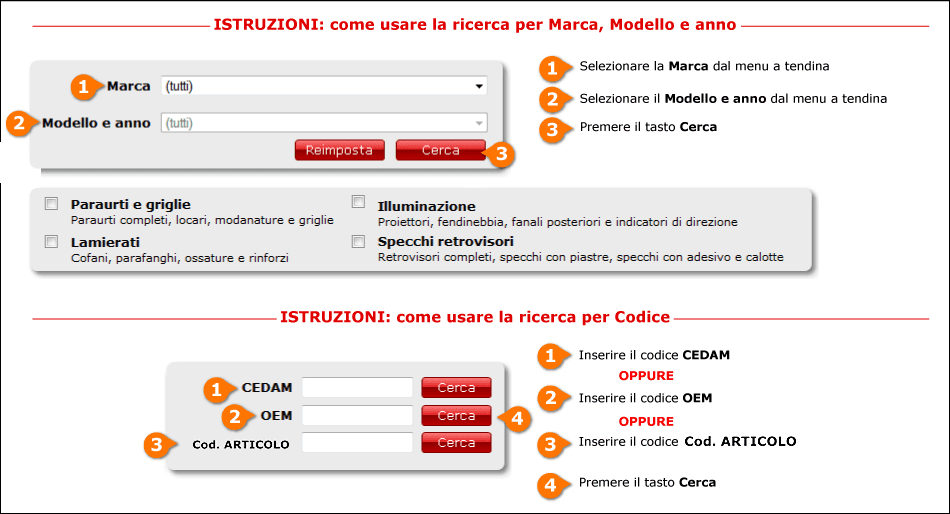Tick the Lamierati checkbox

[51, 242]
